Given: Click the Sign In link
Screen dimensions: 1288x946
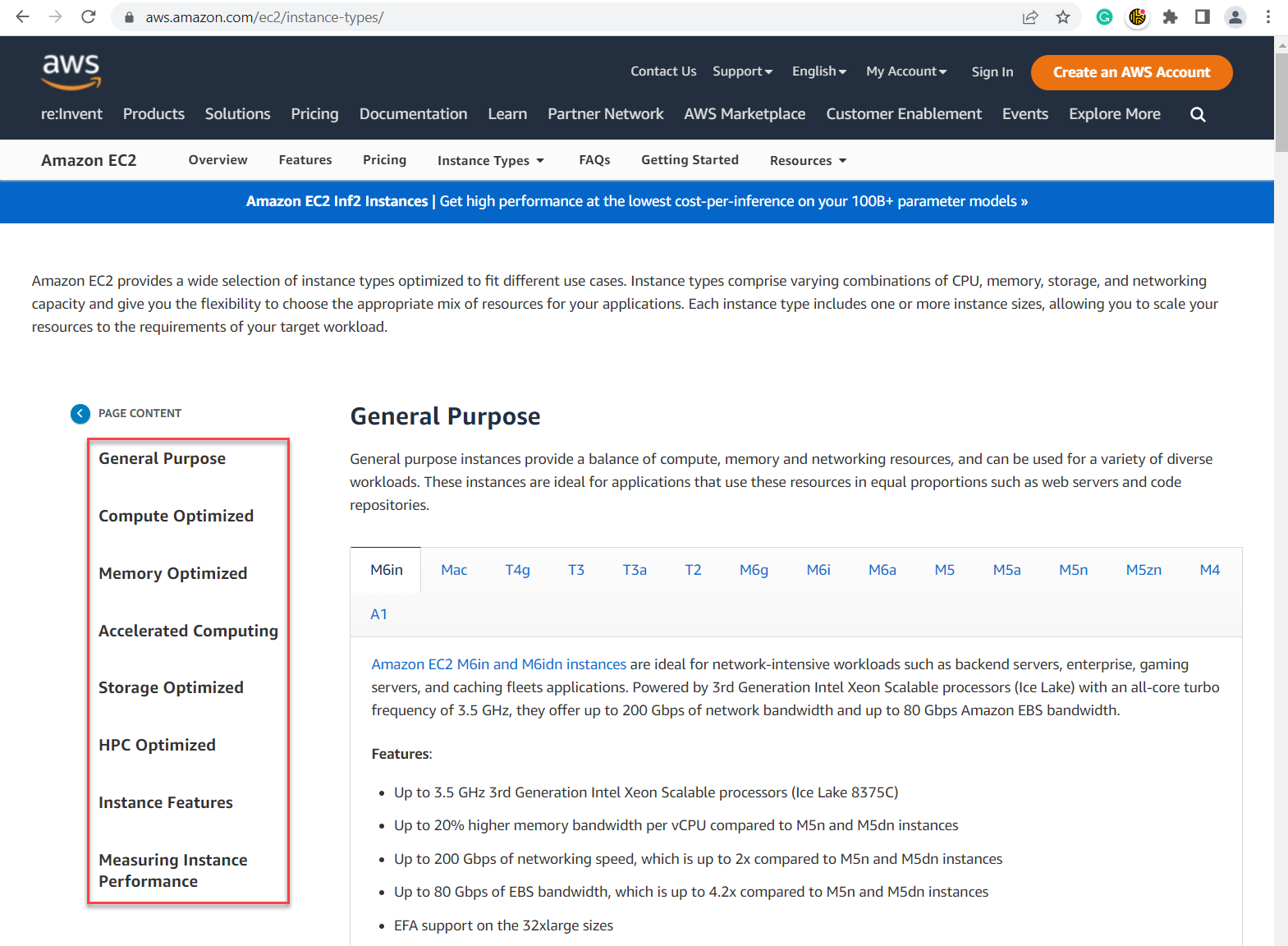Looking at the screenshot, I should (x=992, y=71).
